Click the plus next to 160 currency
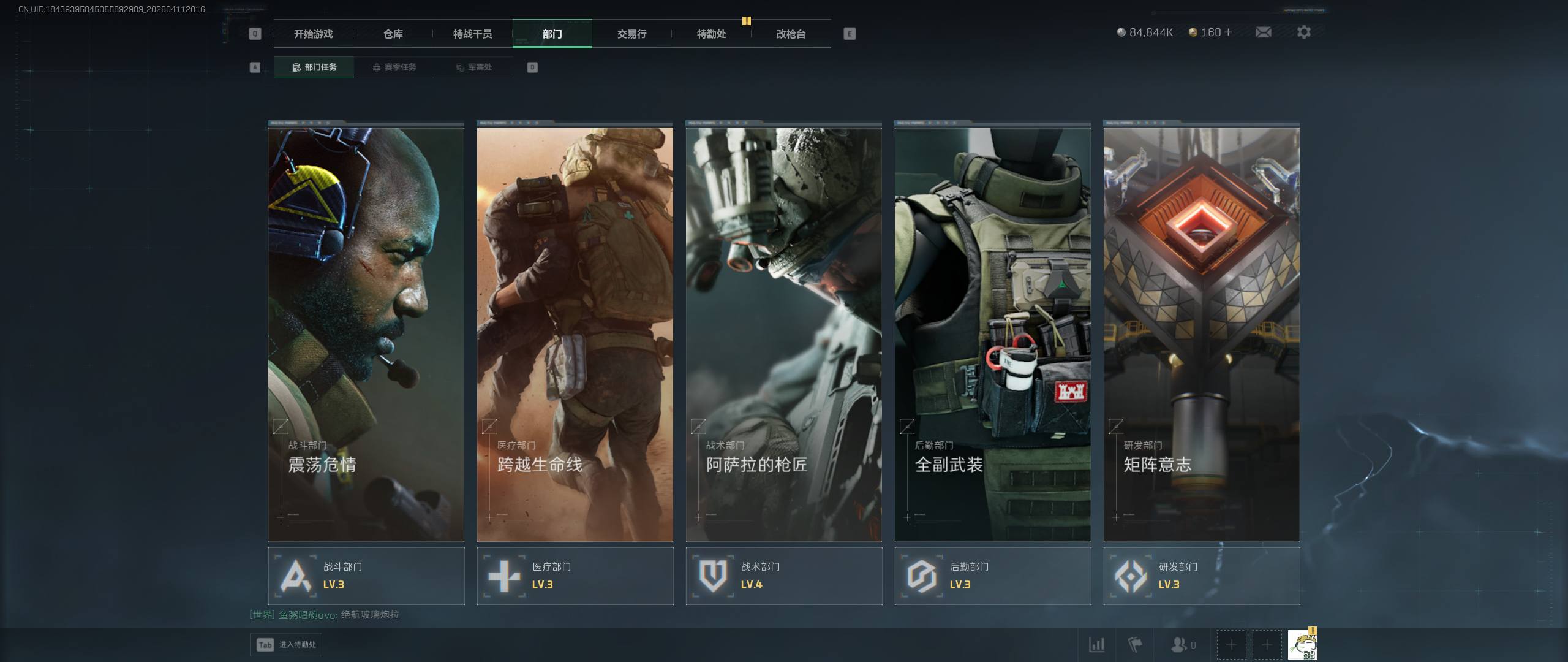 tap(1228, 32)
